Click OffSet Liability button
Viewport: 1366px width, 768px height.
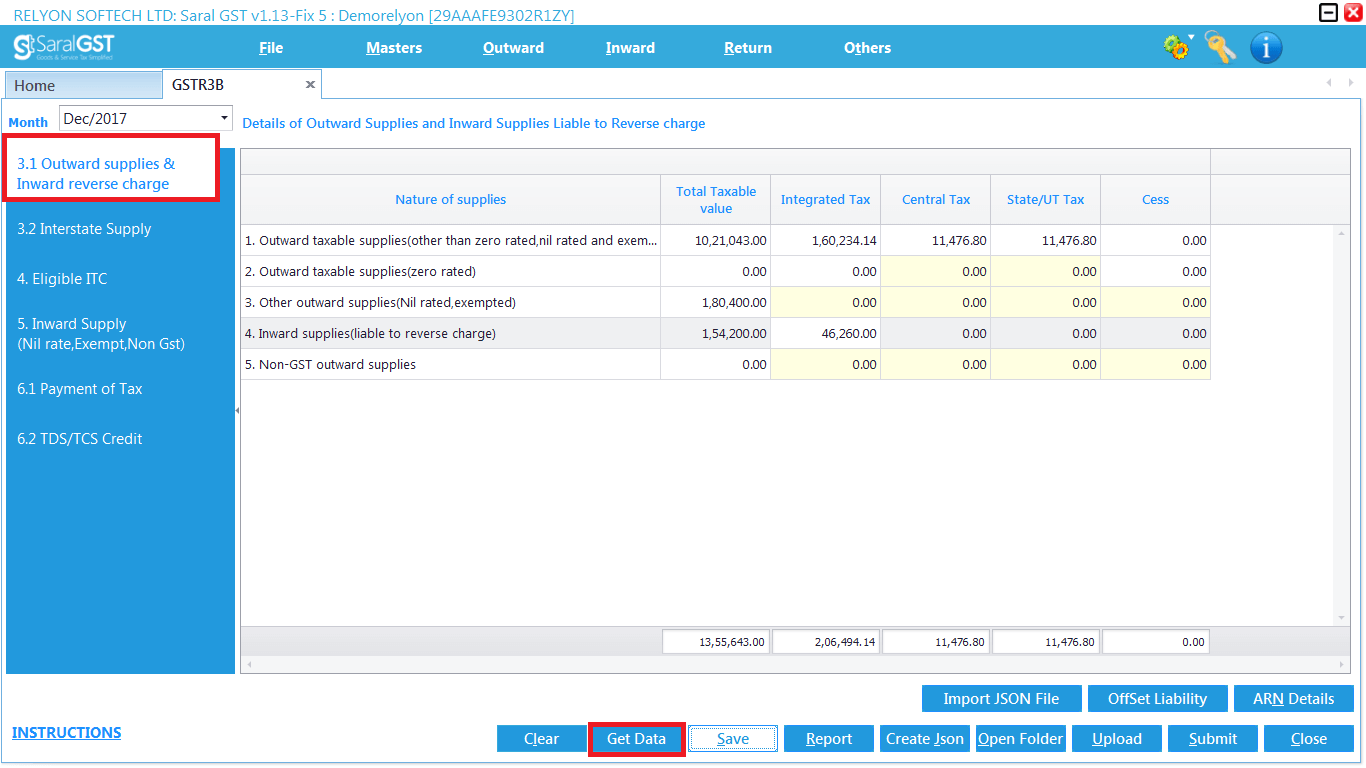[x=1157, y=699]
